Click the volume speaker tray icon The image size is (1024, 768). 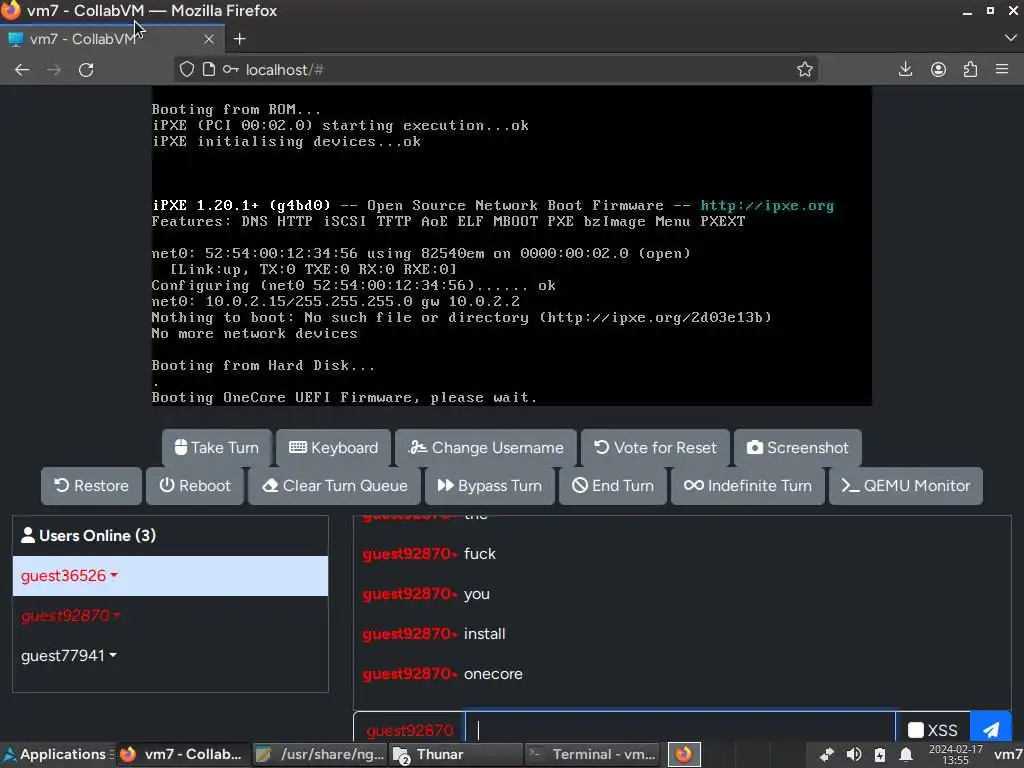pos(854,754)
